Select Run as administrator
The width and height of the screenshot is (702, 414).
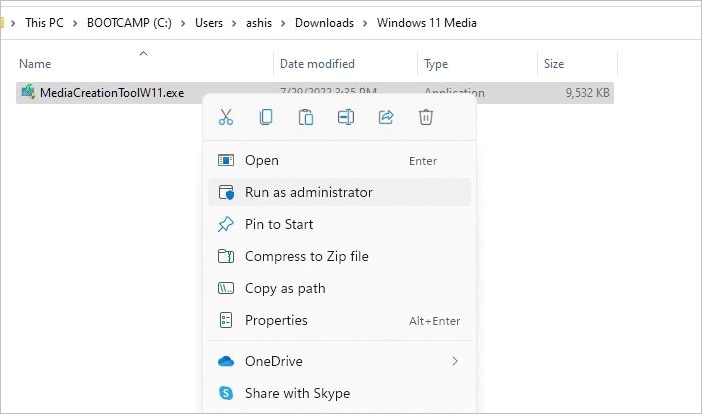(308, 192)
